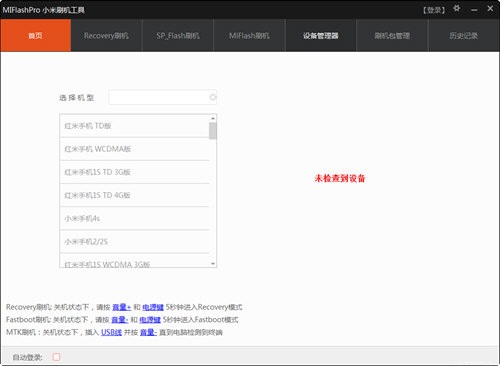Select 红米手机1S WCDMA 3G版 model
This screenshot has height=366, width=500.
tap(134, 261)
